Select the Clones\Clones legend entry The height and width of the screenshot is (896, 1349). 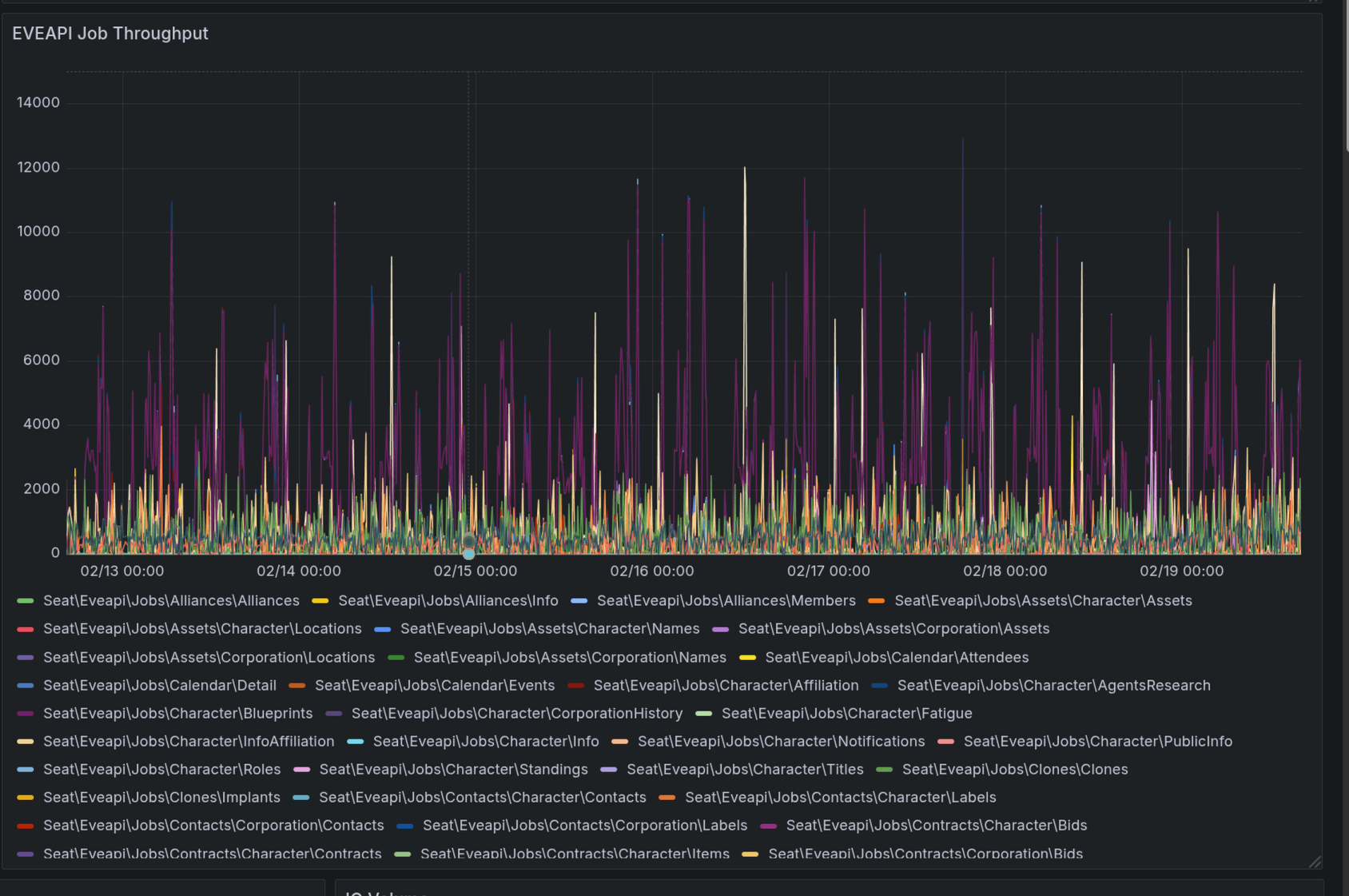click(1015, 770)
